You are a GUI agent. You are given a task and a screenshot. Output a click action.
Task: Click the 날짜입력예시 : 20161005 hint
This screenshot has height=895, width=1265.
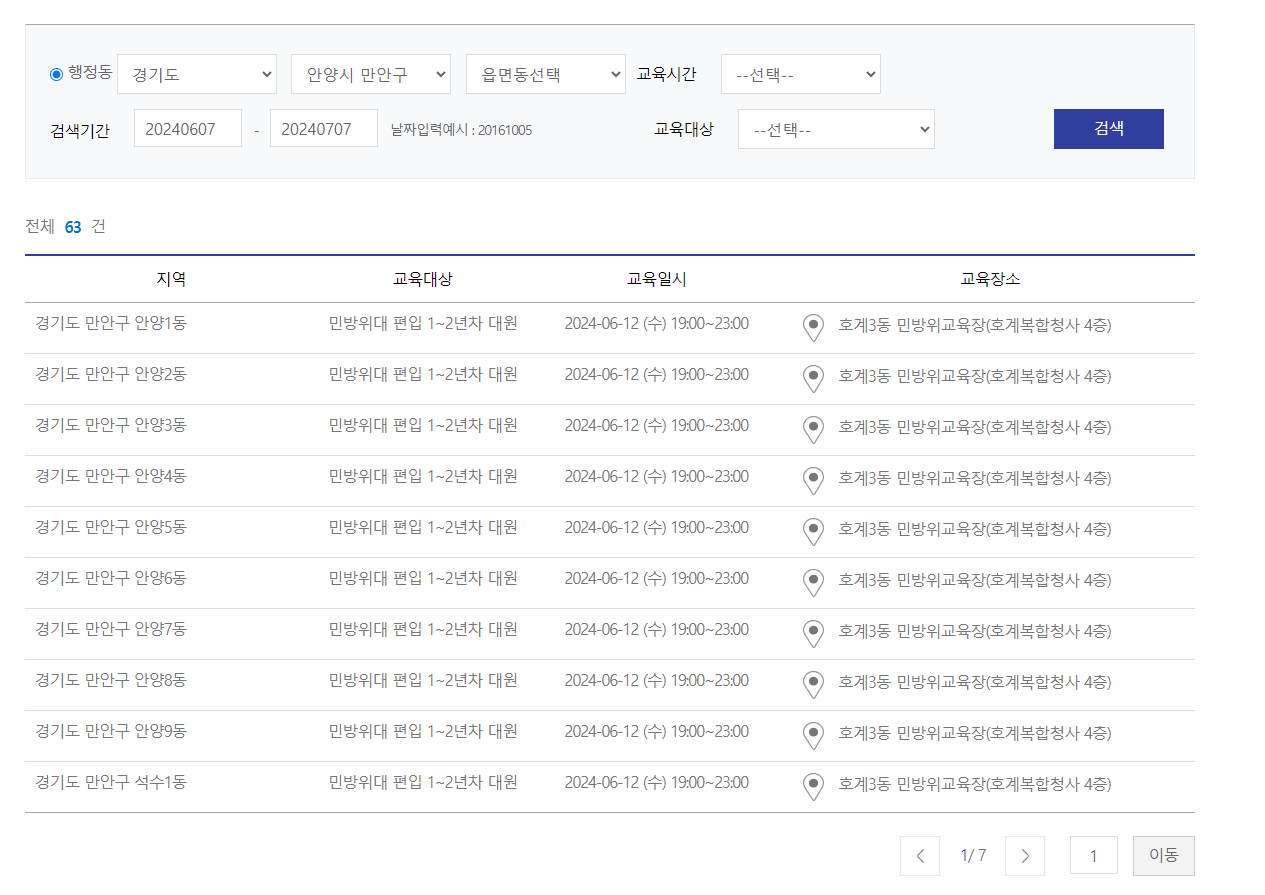(461, 130)
